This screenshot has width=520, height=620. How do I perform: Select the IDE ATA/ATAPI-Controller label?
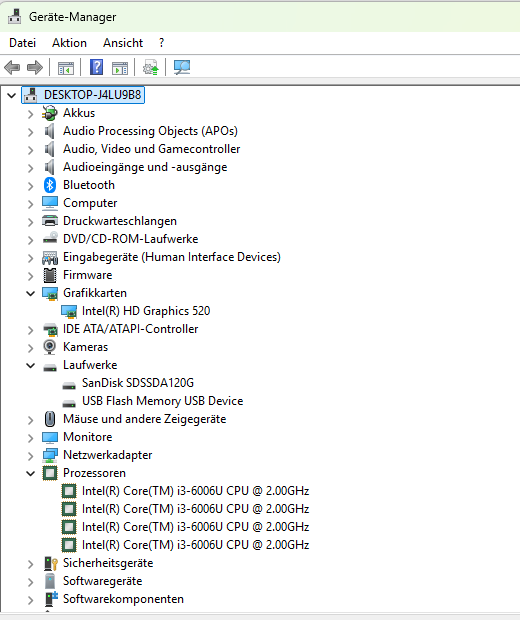[130, 329]
